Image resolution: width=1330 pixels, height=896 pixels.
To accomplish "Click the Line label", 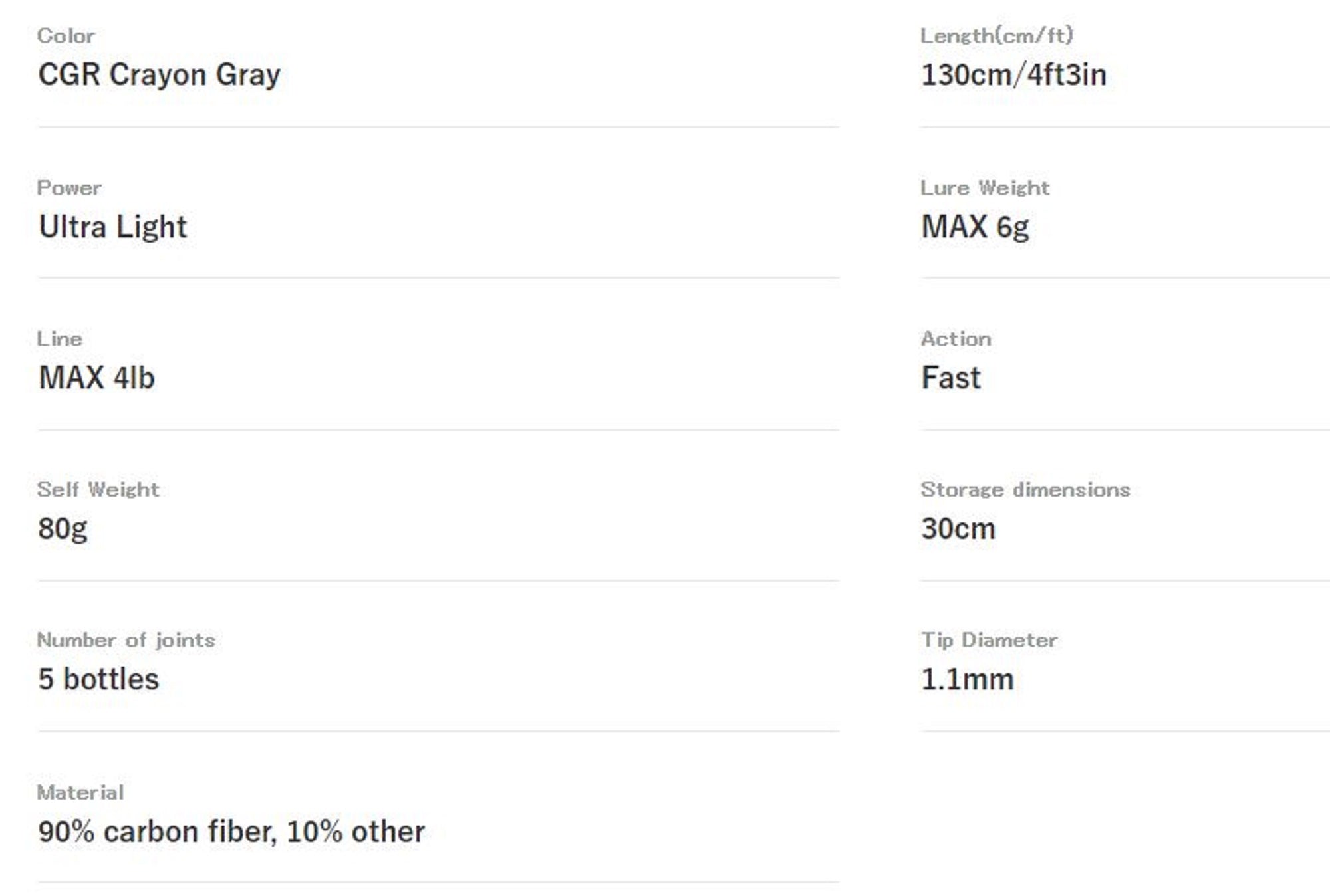I will 60,339.
